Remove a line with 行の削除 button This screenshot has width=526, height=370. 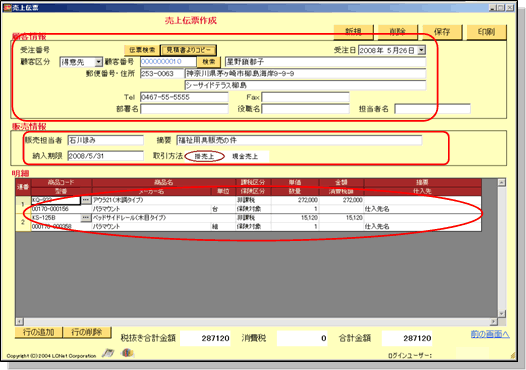pyautogui.click(x=87, y=332)
